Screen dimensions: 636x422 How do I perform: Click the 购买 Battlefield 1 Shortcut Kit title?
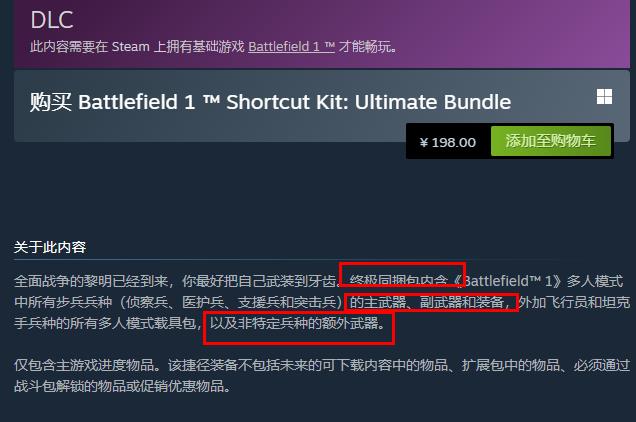coord(270,102)
